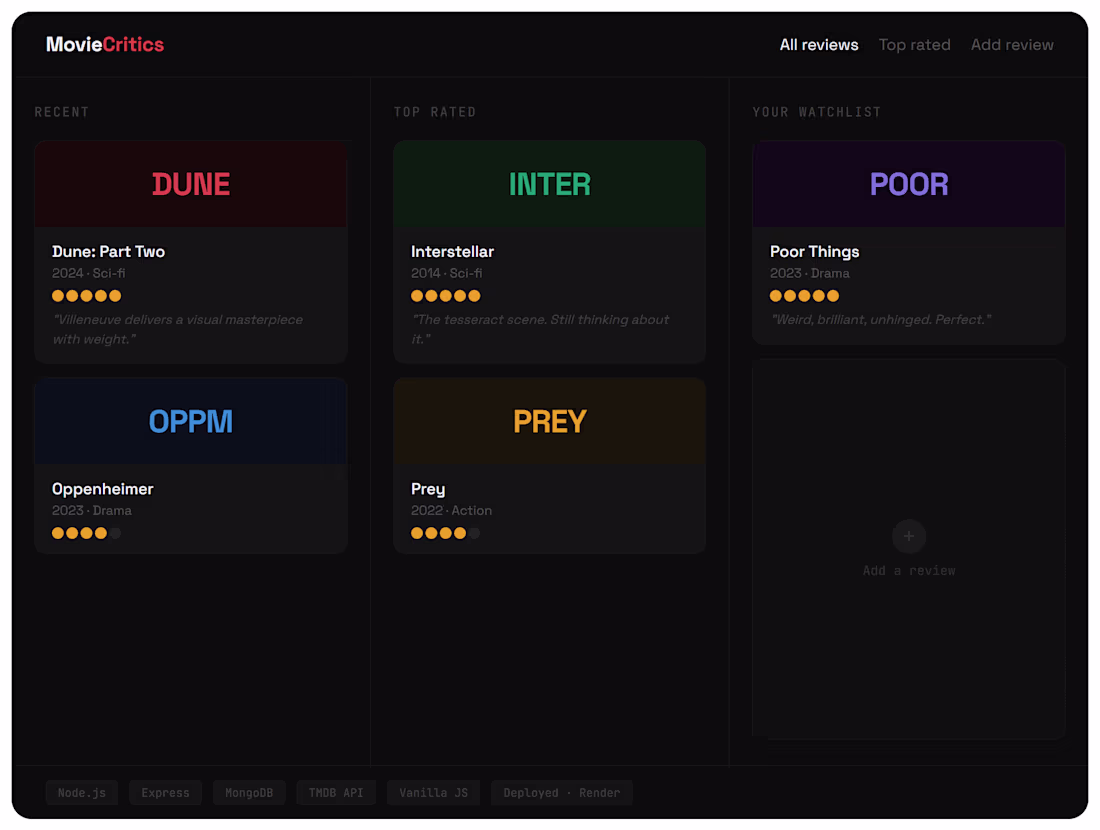This screenshot has height=830, width=1100.
Task: Click the TOP RATED column heading
Action: [435, 112]
